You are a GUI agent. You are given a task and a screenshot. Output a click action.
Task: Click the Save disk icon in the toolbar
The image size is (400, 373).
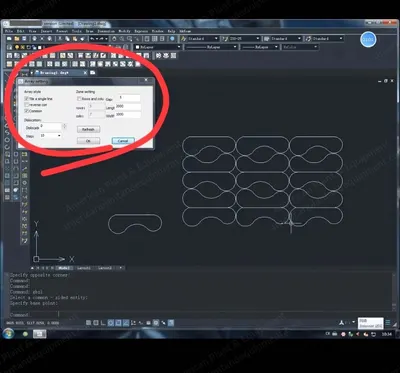(x=24, y=39)
